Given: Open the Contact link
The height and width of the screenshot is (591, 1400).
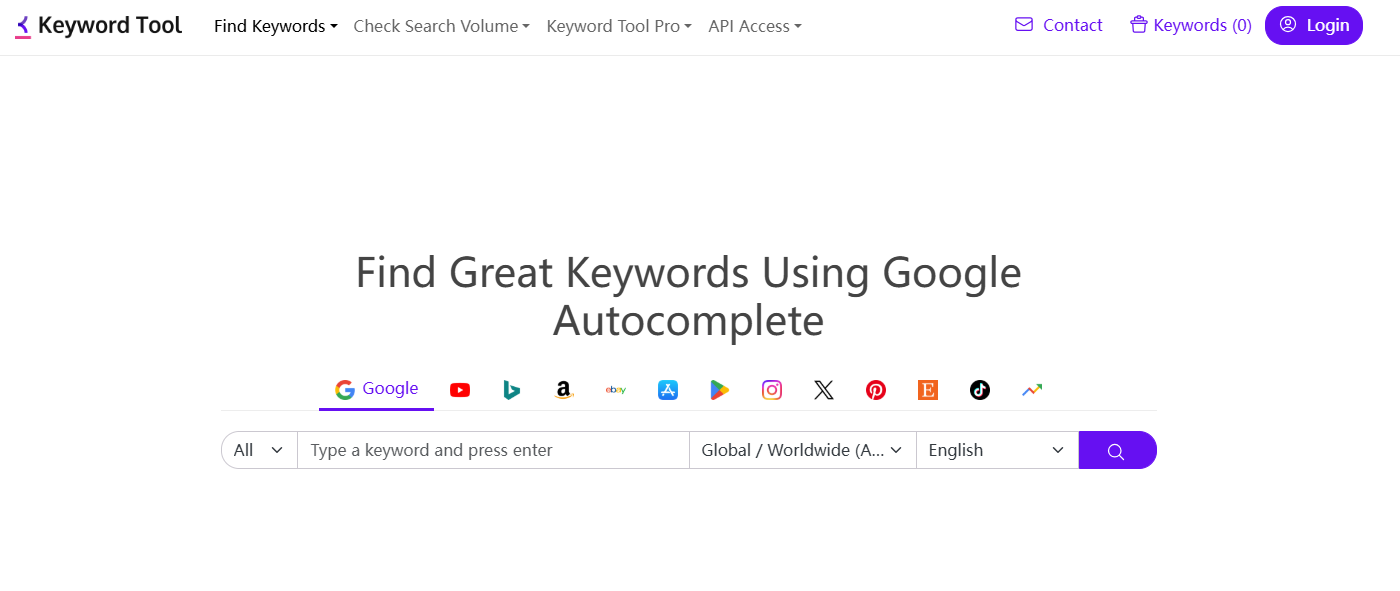Looking at the screenshot, I should (x=1058, y=25).
